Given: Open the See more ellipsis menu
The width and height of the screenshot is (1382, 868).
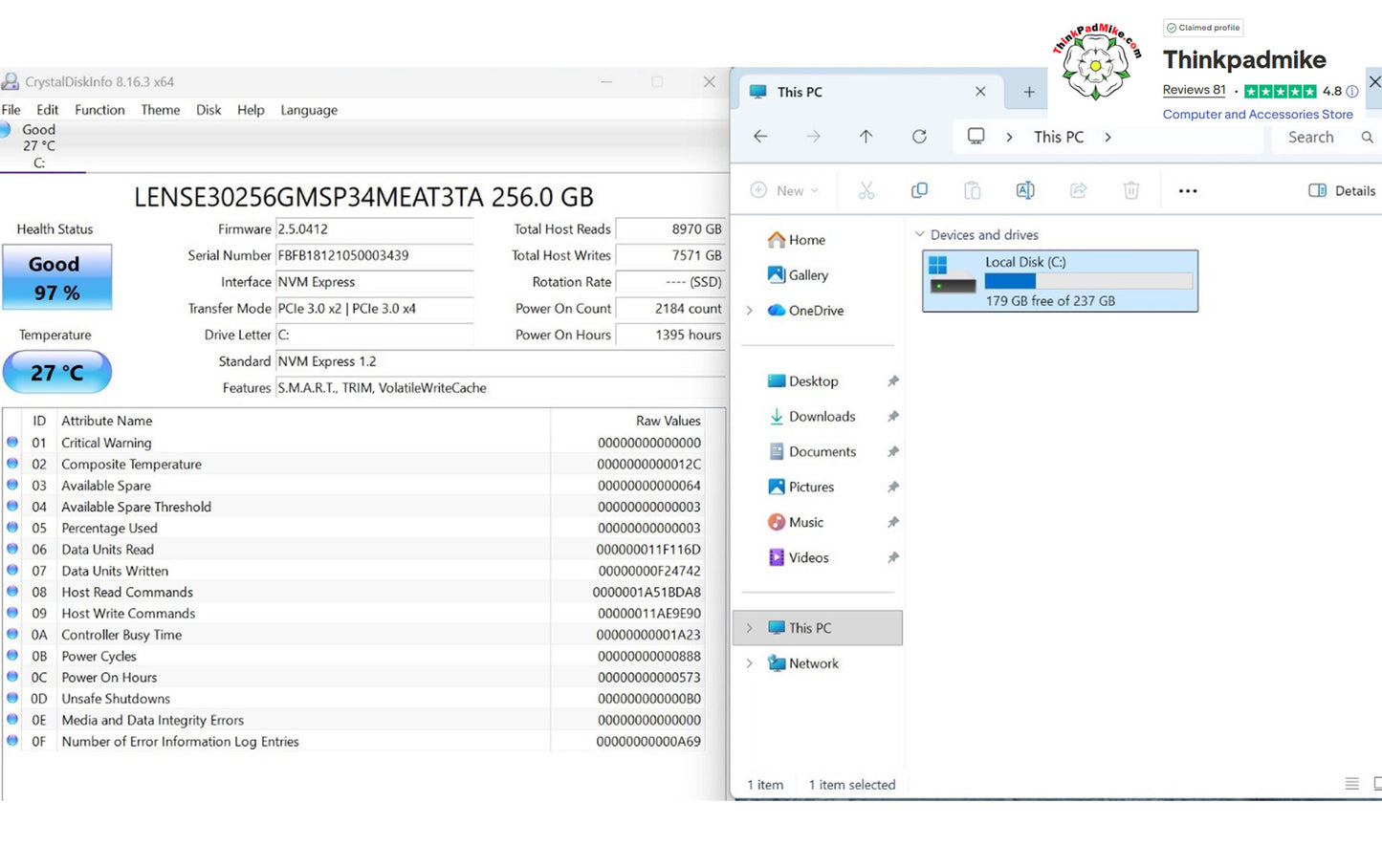Looking at the screenshot, I should click(1188, 191).
